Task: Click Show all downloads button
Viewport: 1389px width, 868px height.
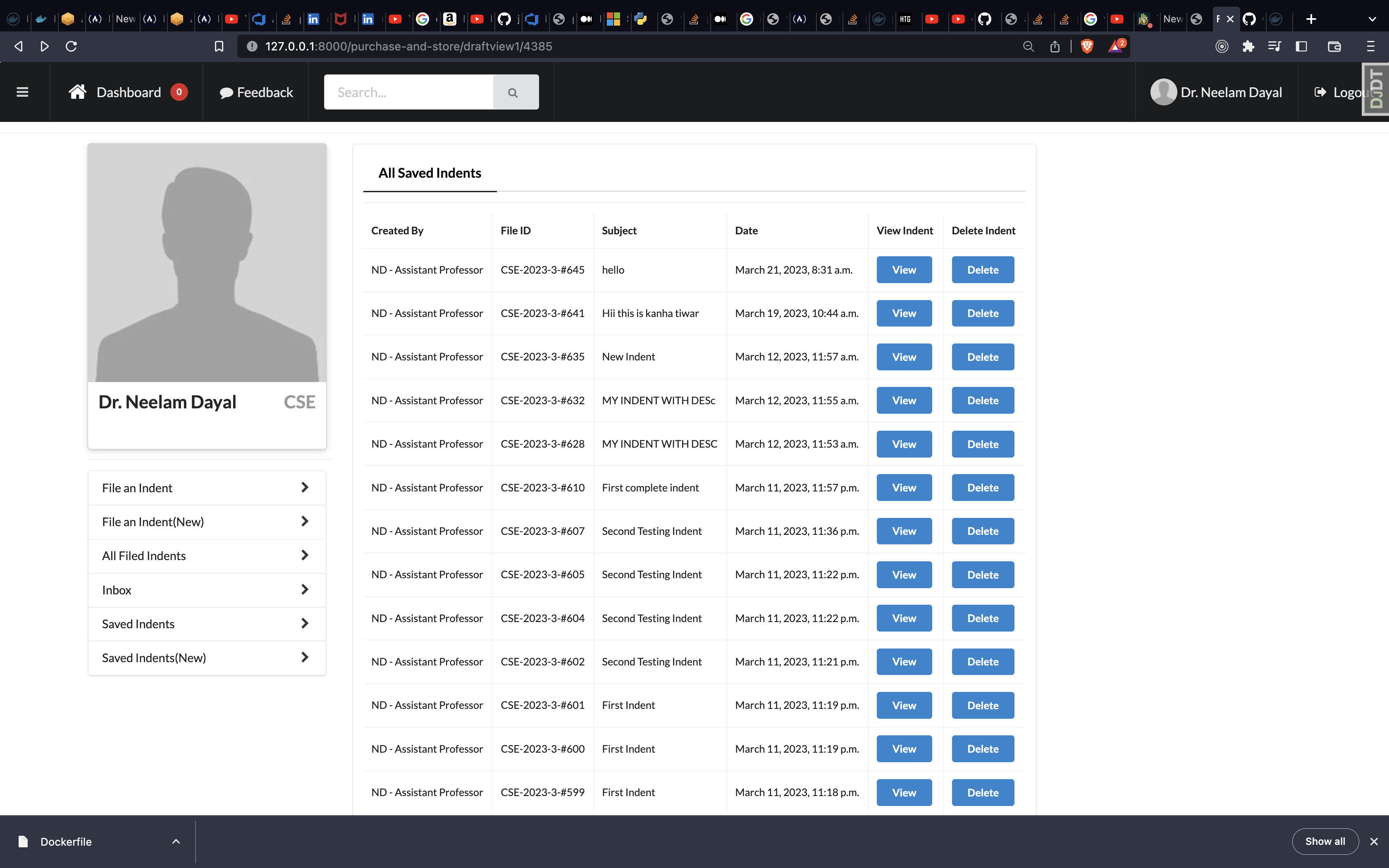Action: click(x=1325, y=841)
